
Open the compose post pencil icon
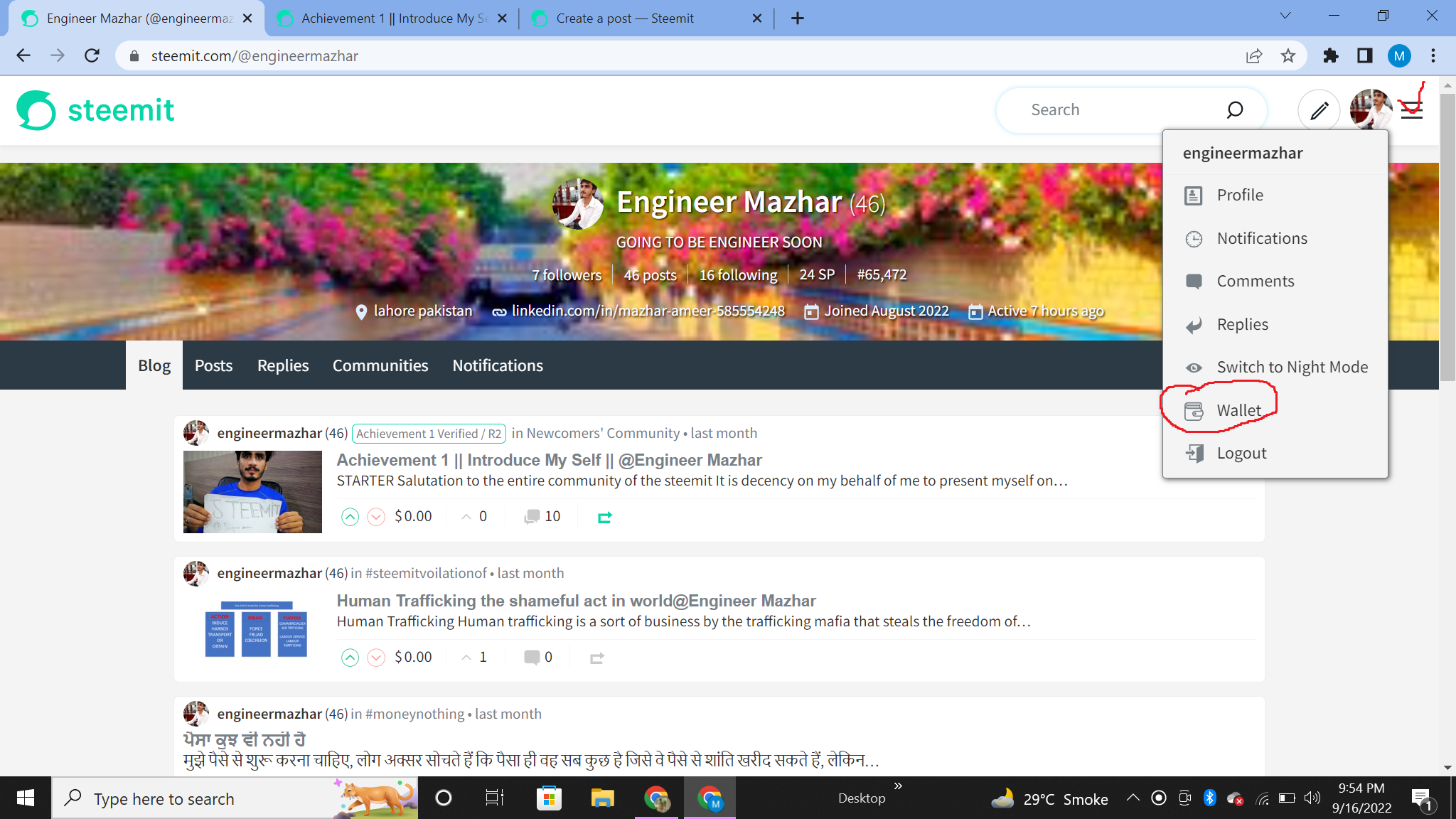[x=1319, y=110]
